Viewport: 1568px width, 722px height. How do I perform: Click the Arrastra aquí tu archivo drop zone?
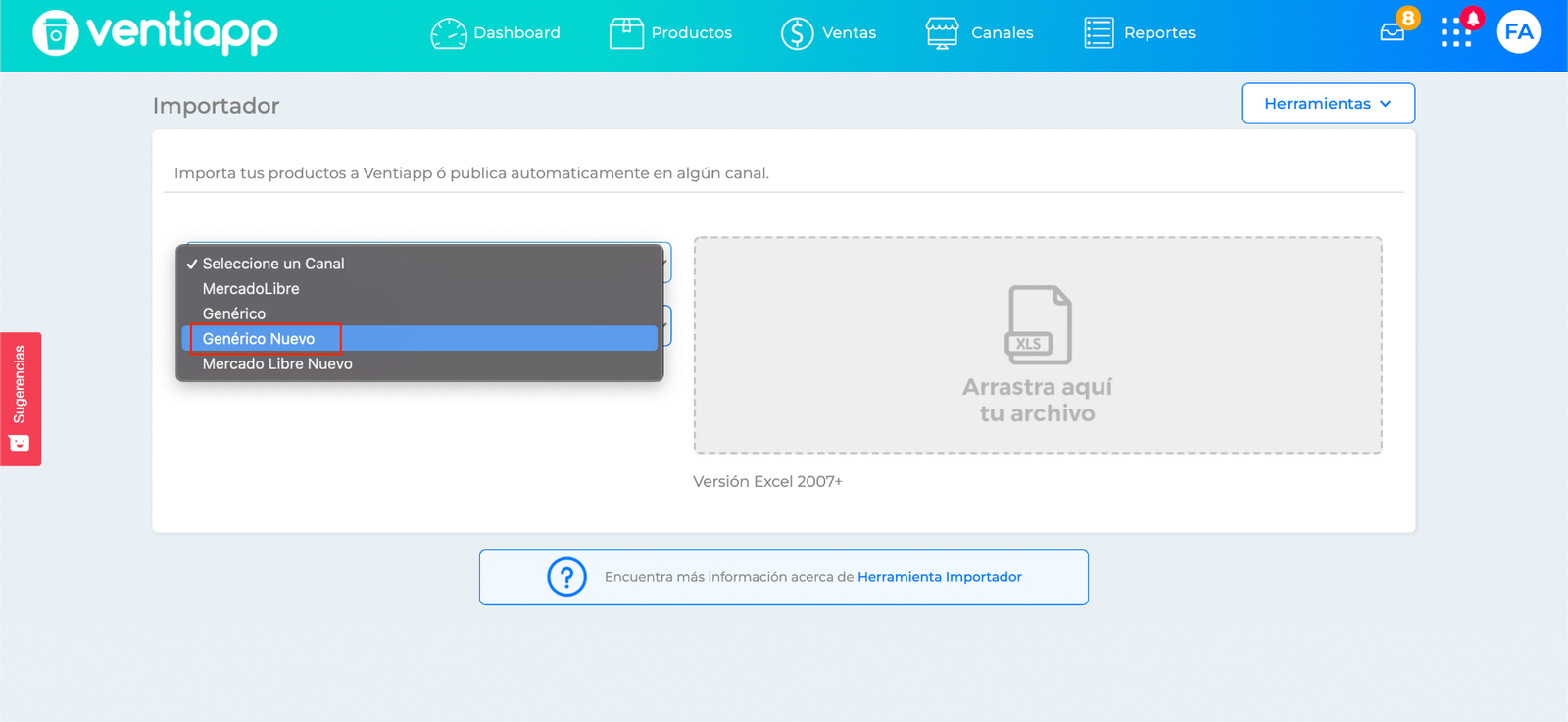coord(1038,345)
